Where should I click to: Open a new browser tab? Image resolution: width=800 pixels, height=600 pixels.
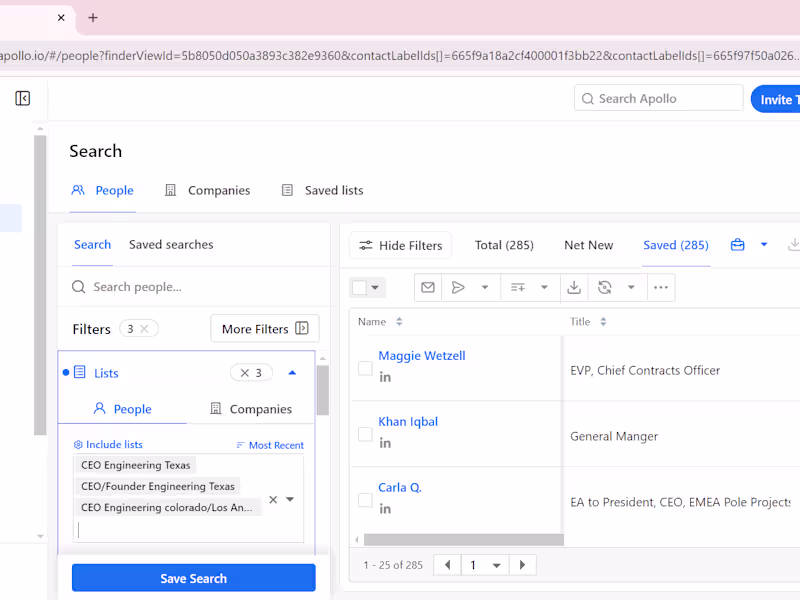click(x=93, y=18)
